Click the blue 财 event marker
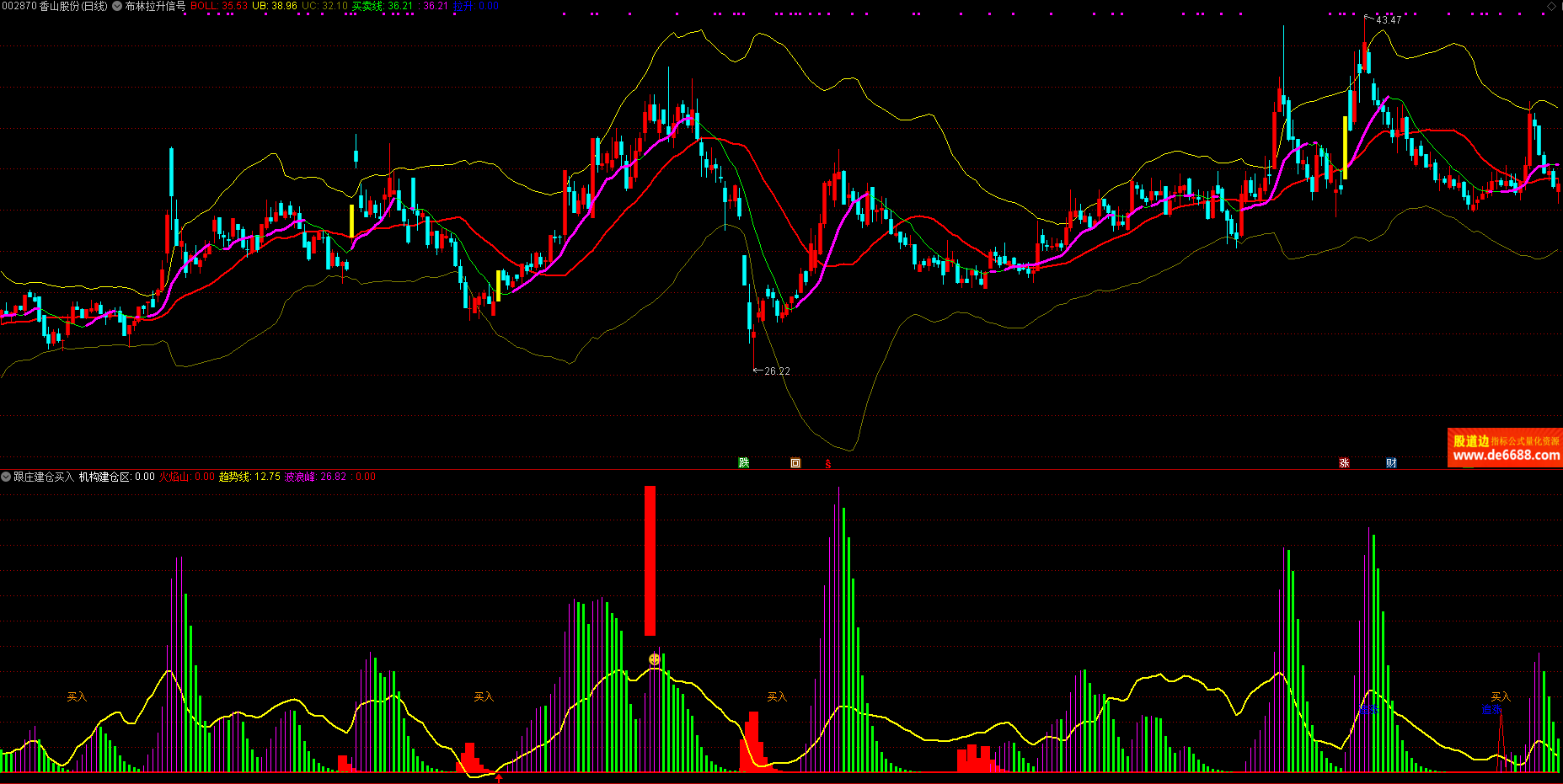The width and height of the screenshot is (1563, 784). coord(1391,463)
